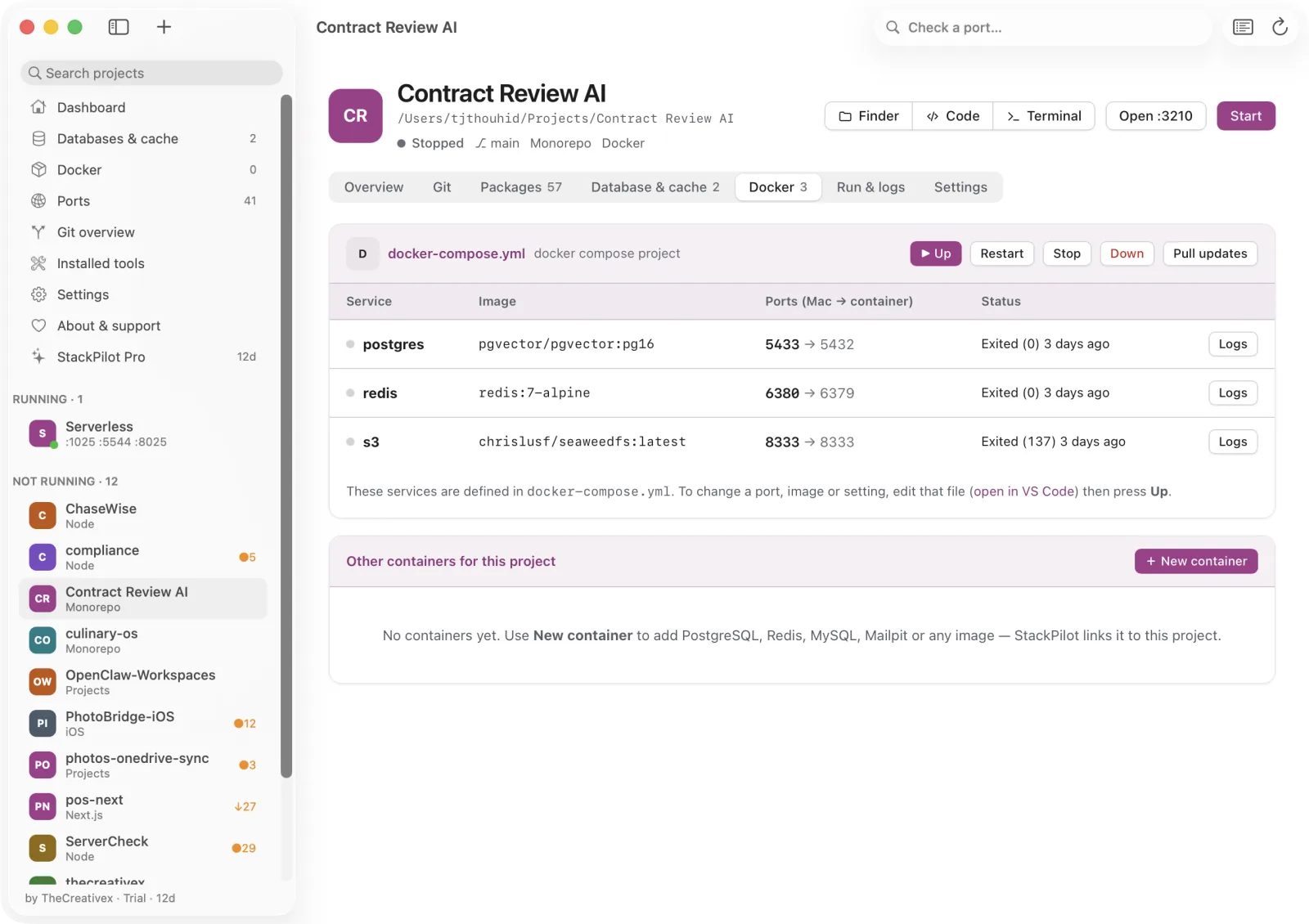1309x924 pixels.
Task: Open OpenClaw-Workspaces project
Action: pyautogui.click(x=143, y=681)
